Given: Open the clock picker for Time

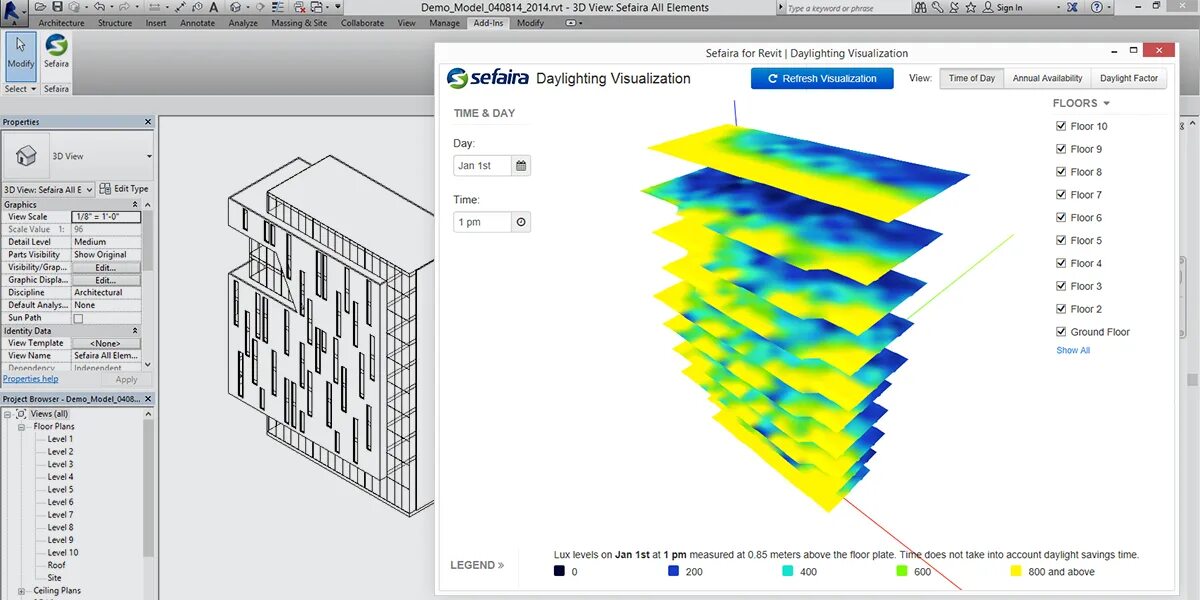Looking at the screenshot, I should (521, 222).
